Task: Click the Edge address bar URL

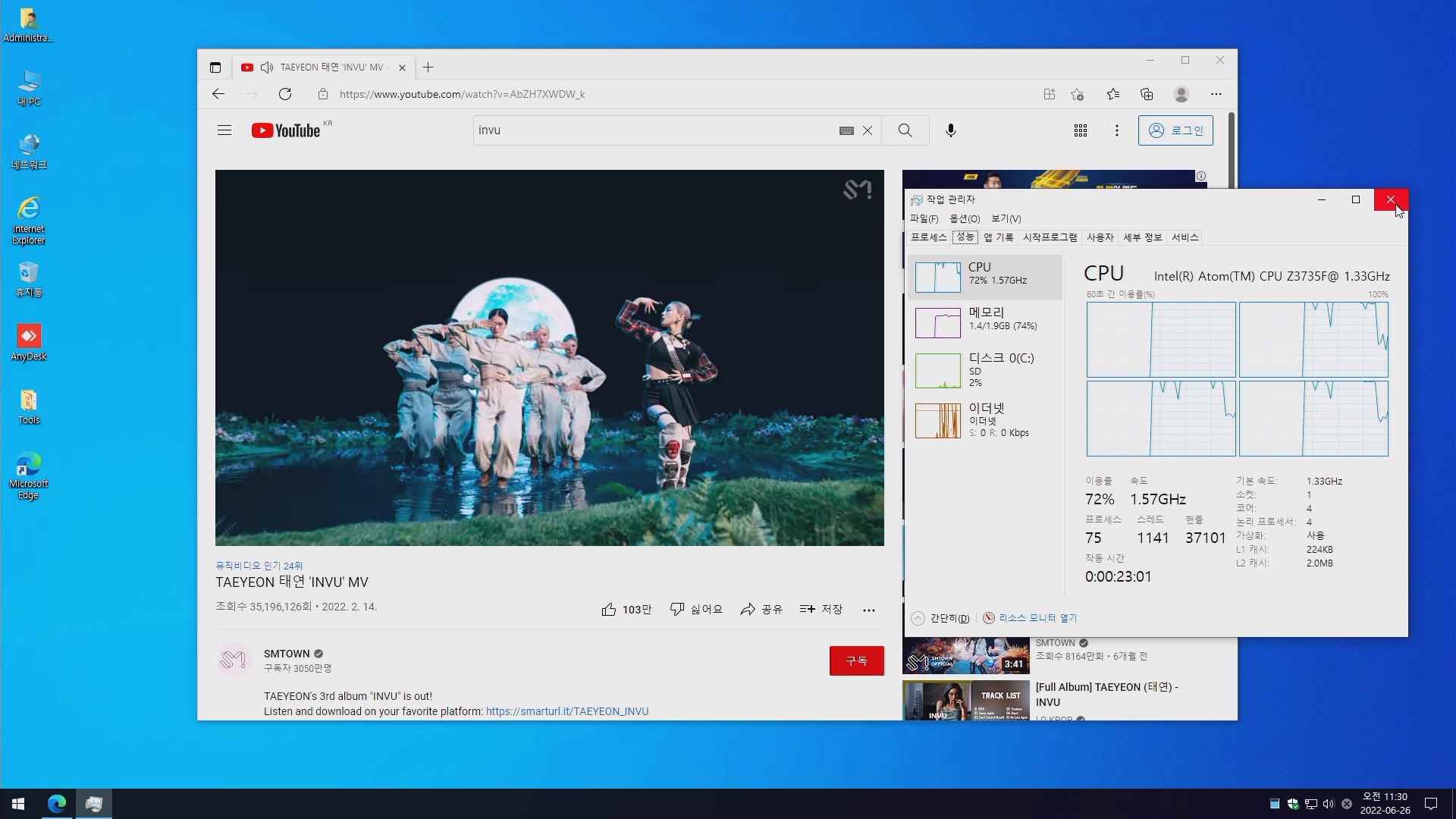Action: pyautogui.click(x=463, y=95)
